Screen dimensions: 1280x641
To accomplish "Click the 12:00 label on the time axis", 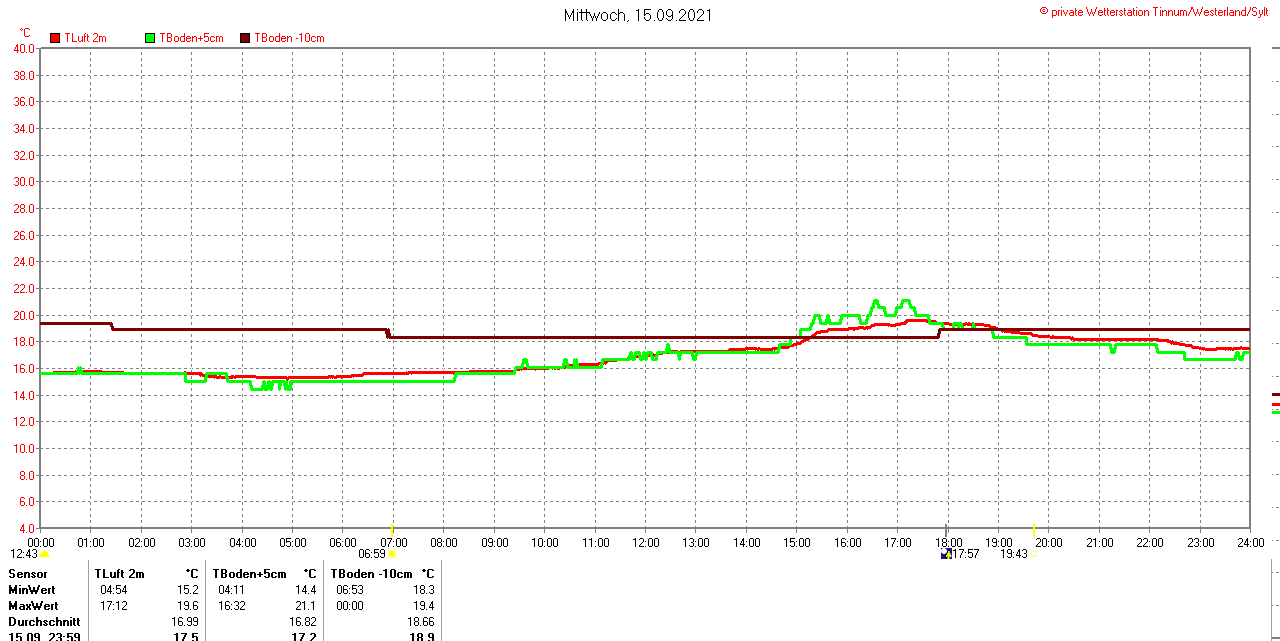I will [645, 543].
